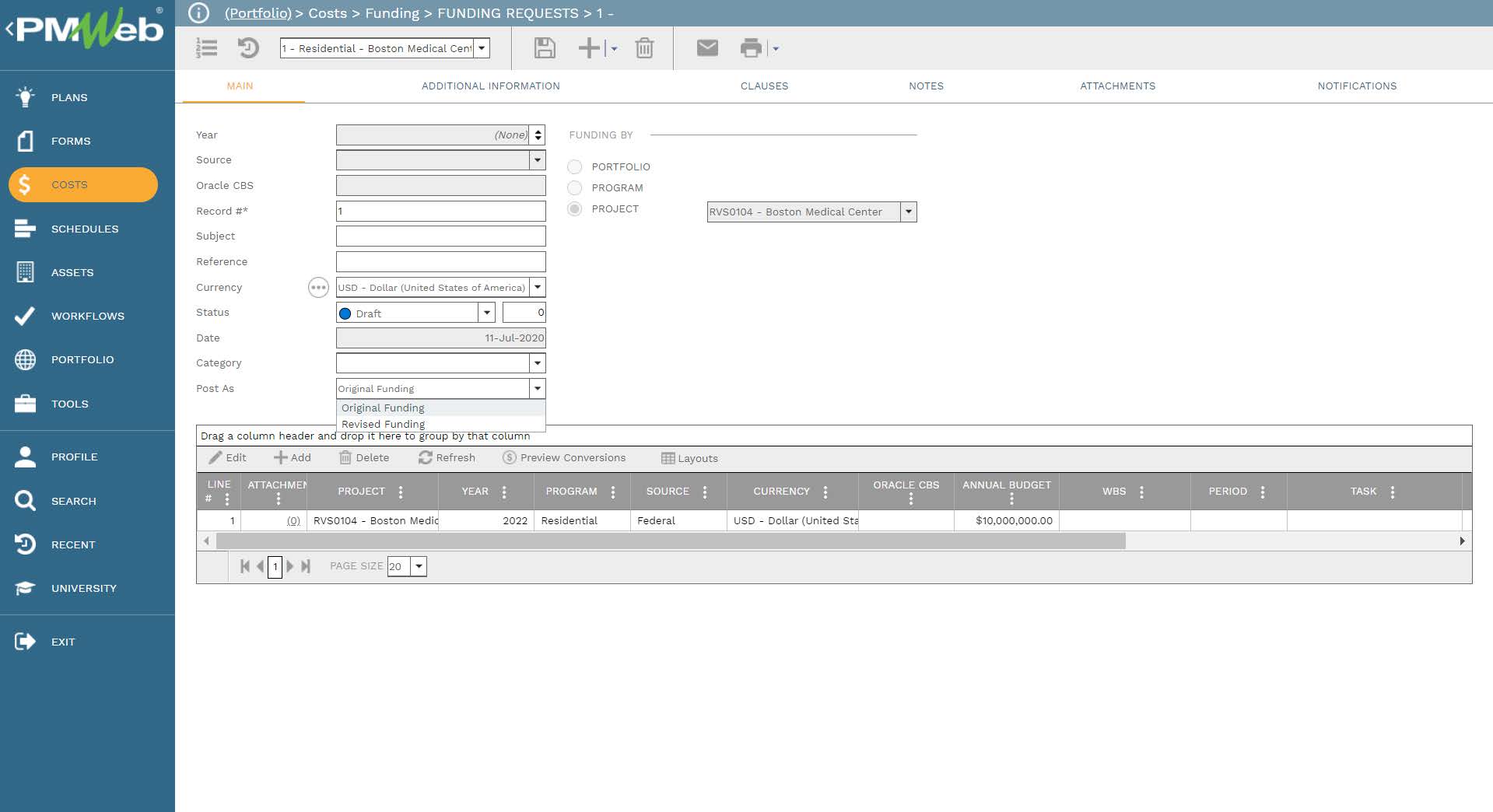Click the info icon beside the breadcrumb
1493x812 pixels.
tap(199, 13)
